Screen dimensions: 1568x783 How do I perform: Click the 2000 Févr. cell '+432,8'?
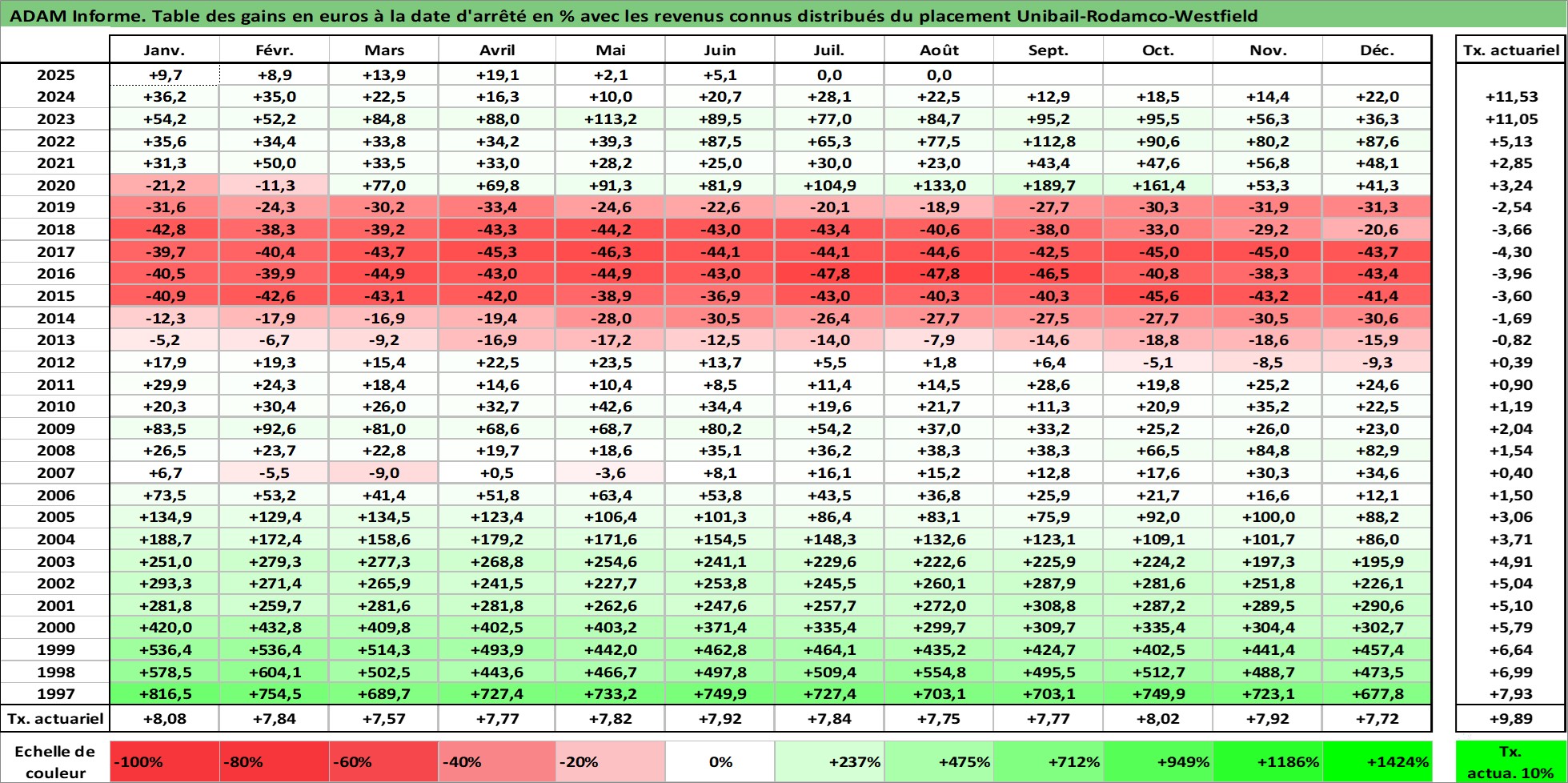[x=275, y=627]
